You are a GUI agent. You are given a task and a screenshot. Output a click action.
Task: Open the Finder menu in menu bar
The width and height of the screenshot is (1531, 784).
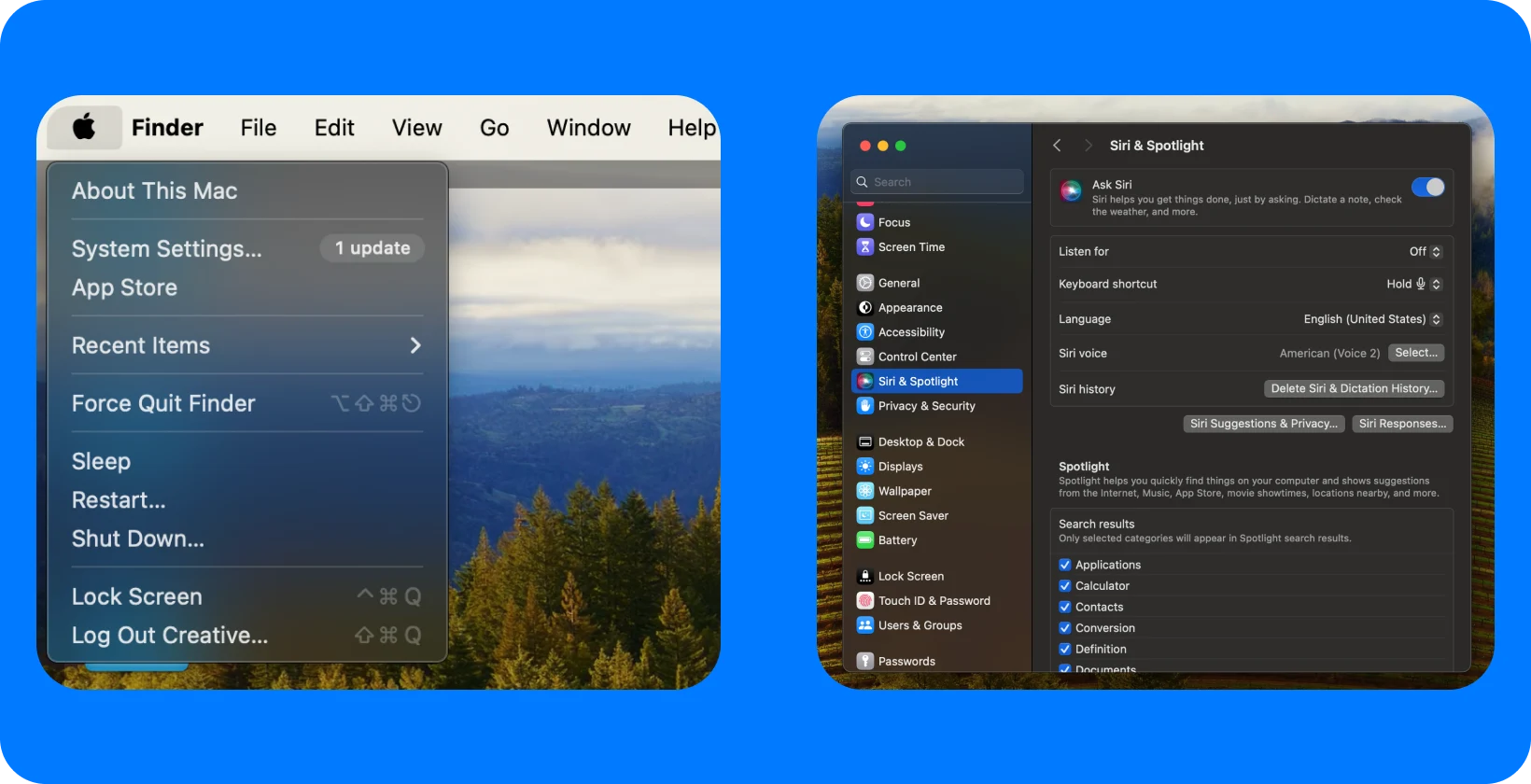[x=167, y=128]
